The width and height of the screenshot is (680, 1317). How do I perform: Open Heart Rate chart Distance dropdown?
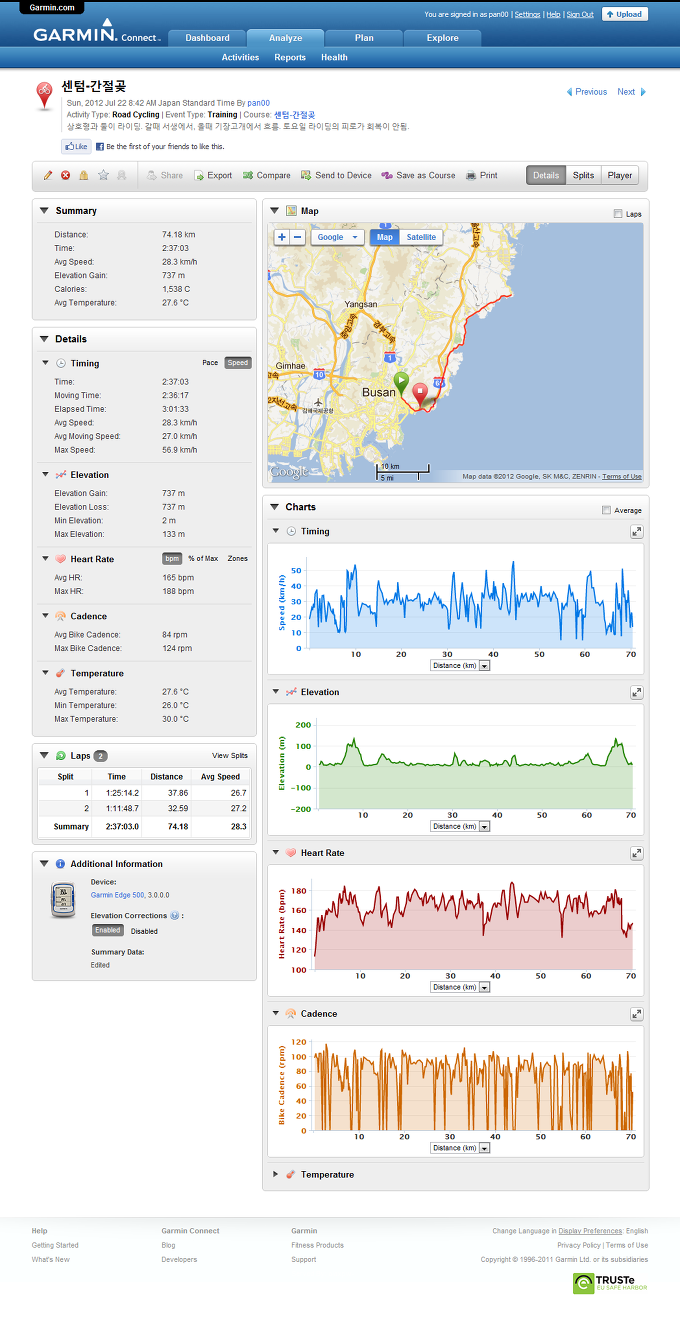coord(460,987)
